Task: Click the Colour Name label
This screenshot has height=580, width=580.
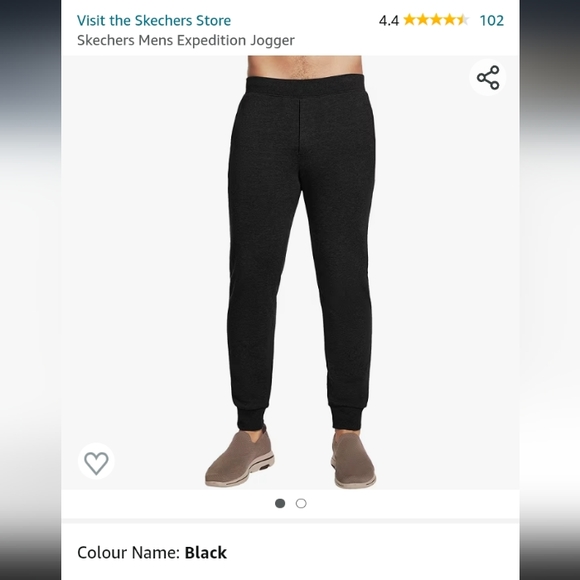Action: click(128, 553)
